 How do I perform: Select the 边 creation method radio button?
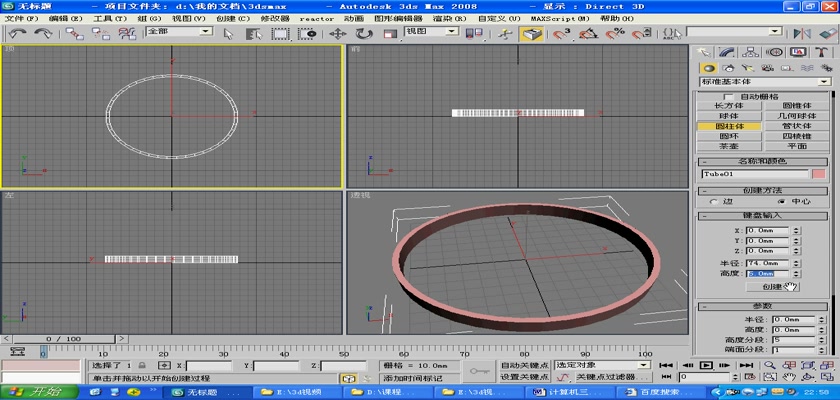pos(714,201)
